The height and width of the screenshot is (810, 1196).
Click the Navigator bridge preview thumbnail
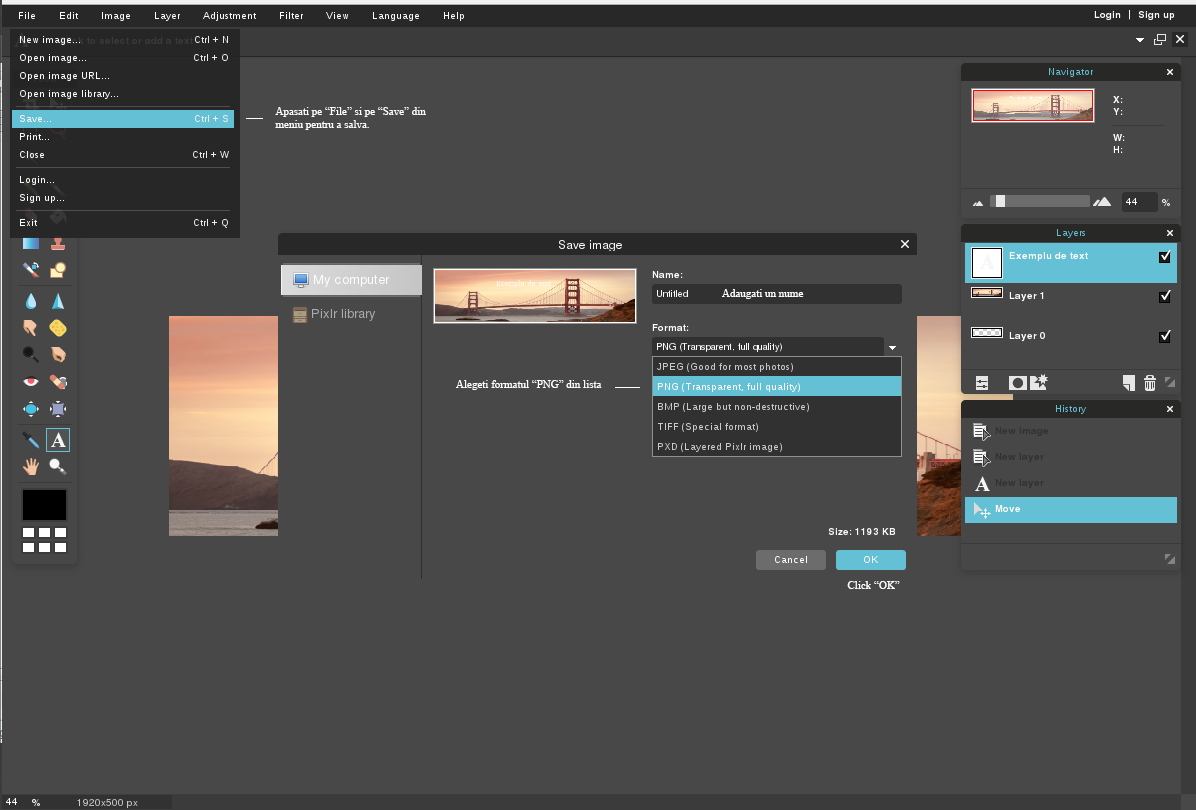click(x=1033, y=105)
